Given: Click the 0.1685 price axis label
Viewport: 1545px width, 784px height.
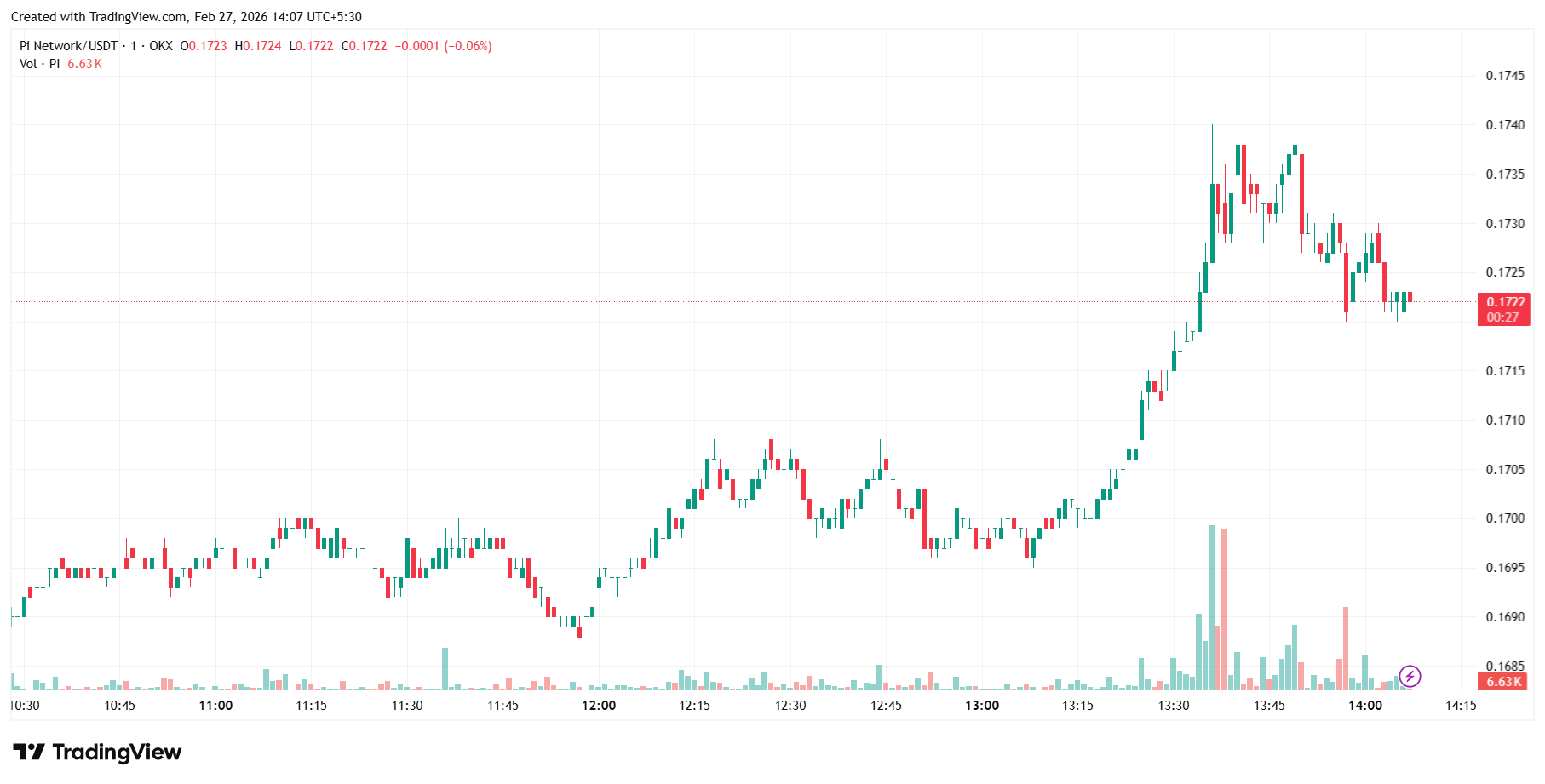Looking at the screenshot, I should pos(1505,666).
